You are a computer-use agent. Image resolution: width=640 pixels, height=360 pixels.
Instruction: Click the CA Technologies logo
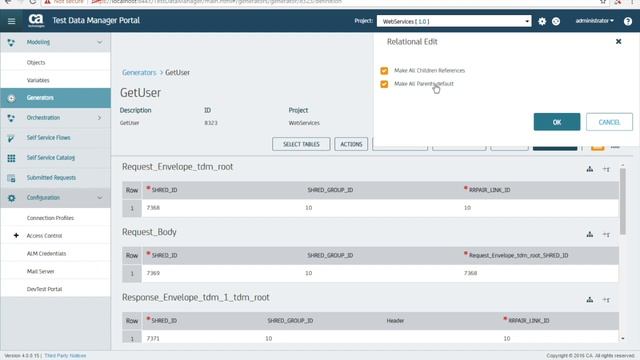36,20
